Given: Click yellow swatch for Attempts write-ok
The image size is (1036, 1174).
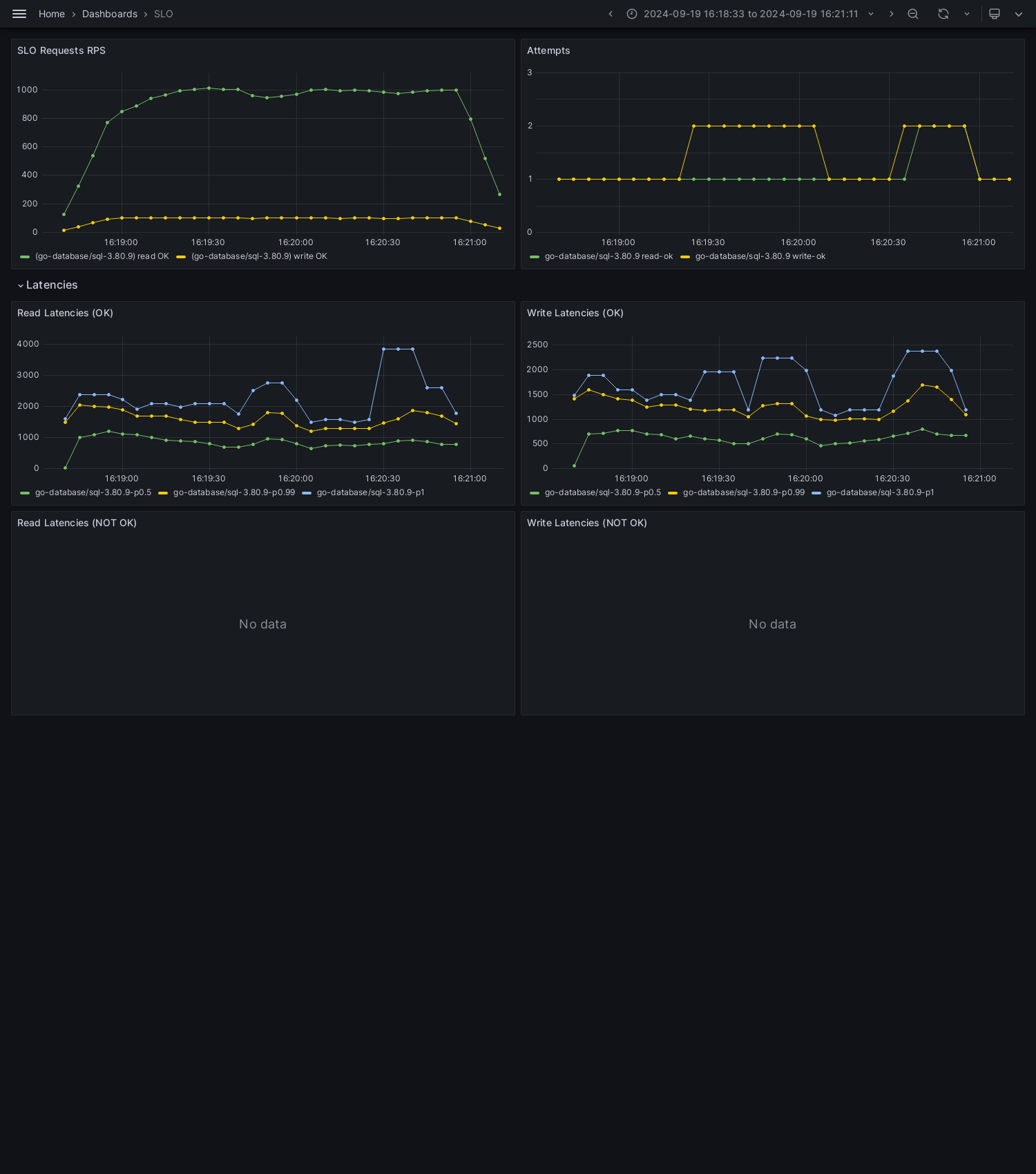Looking at the screenshot, I should [x=685, y=257].
